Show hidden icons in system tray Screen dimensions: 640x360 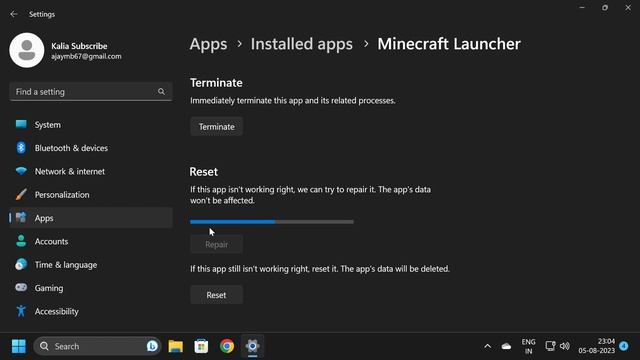[x=487, y=346]
